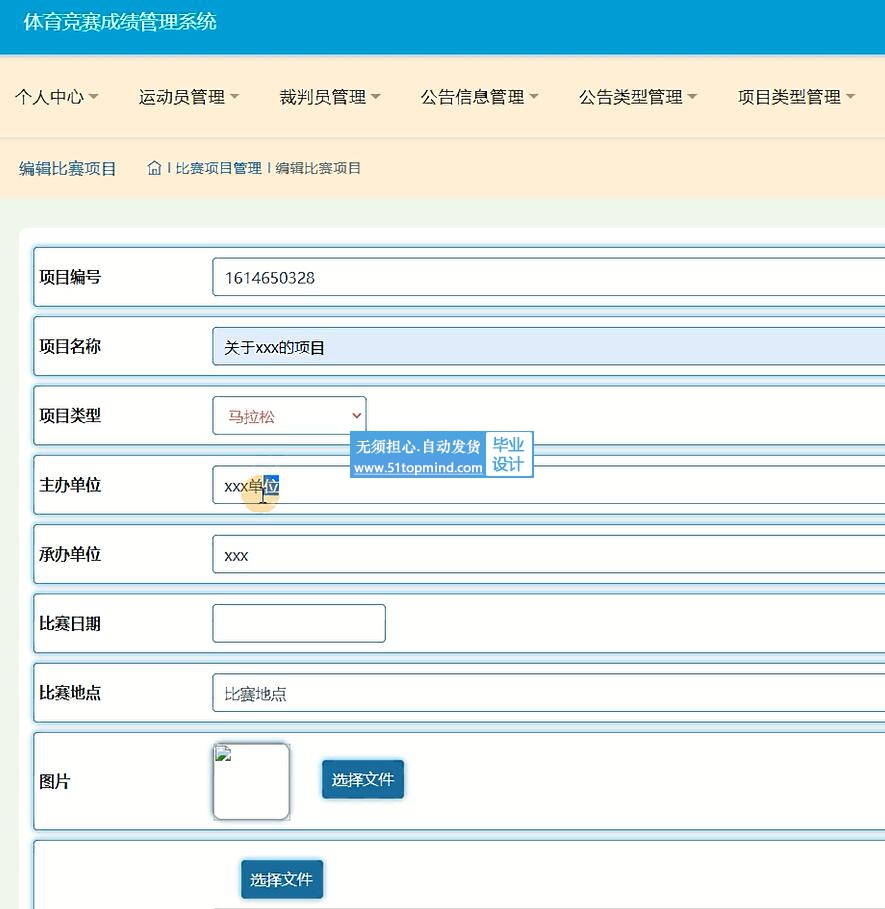The height and width of the screenshot is (909, 885).
Task: Click the bottom 选择文件 button
Action: [x=282, y=879]
